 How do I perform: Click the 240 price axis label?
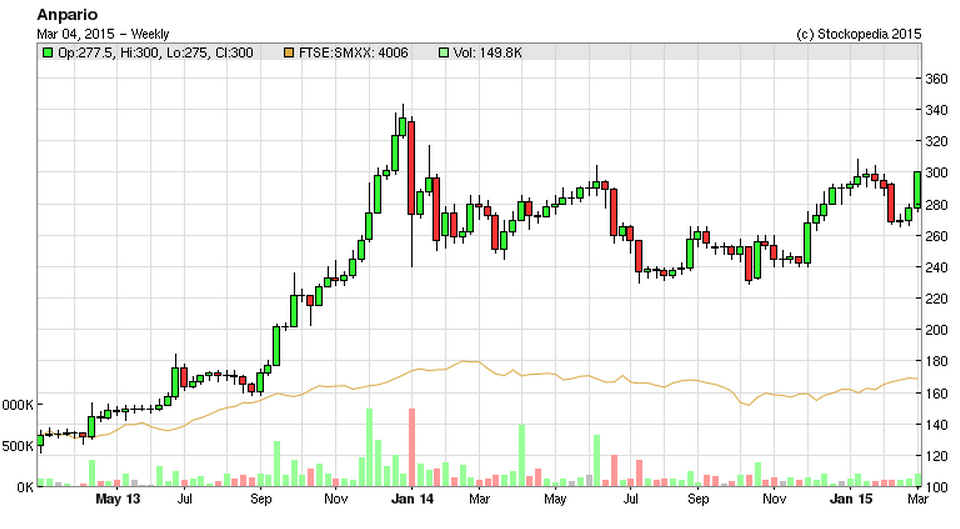coord(936,268)
